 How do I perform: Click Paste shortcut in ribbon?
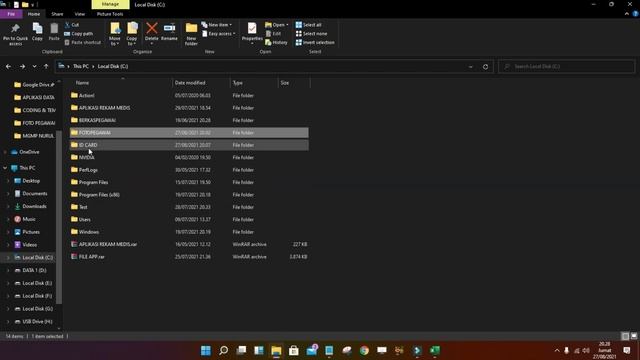(82, 42)
